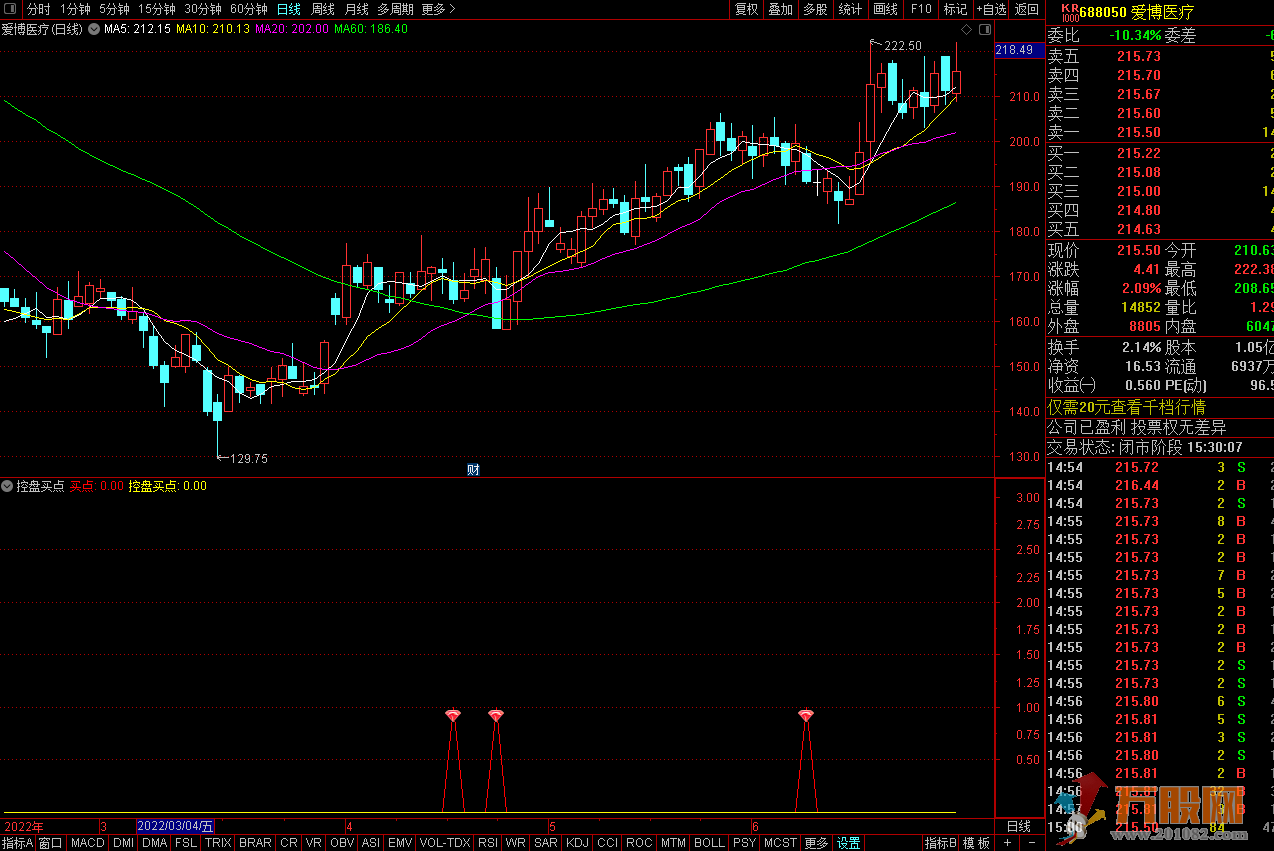This screenshot has width=1274, height=851.
Task: Switch indicator to FSL
Action: click(186, 843)
